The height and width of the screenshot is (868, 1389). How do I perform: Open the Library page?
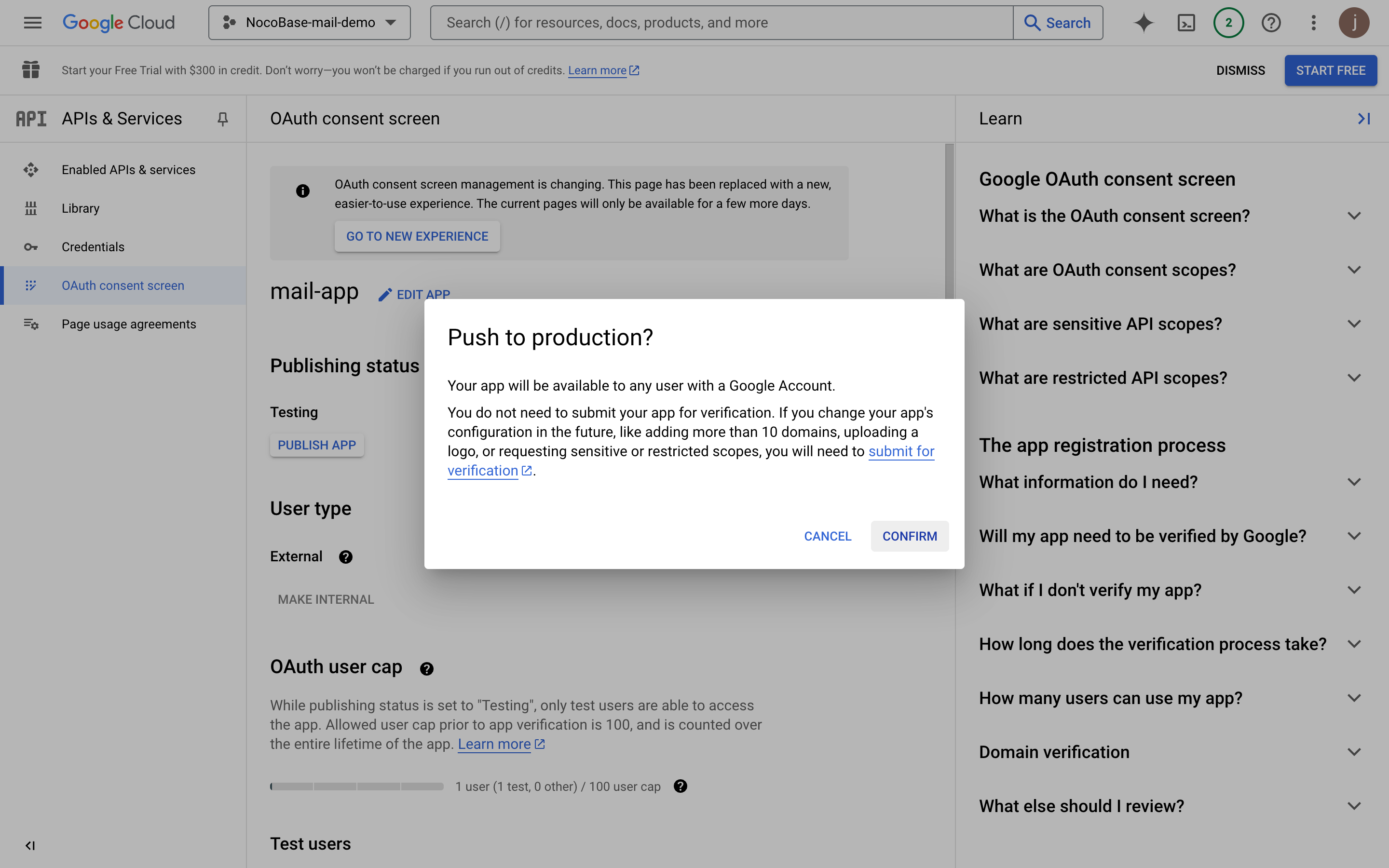80,208
